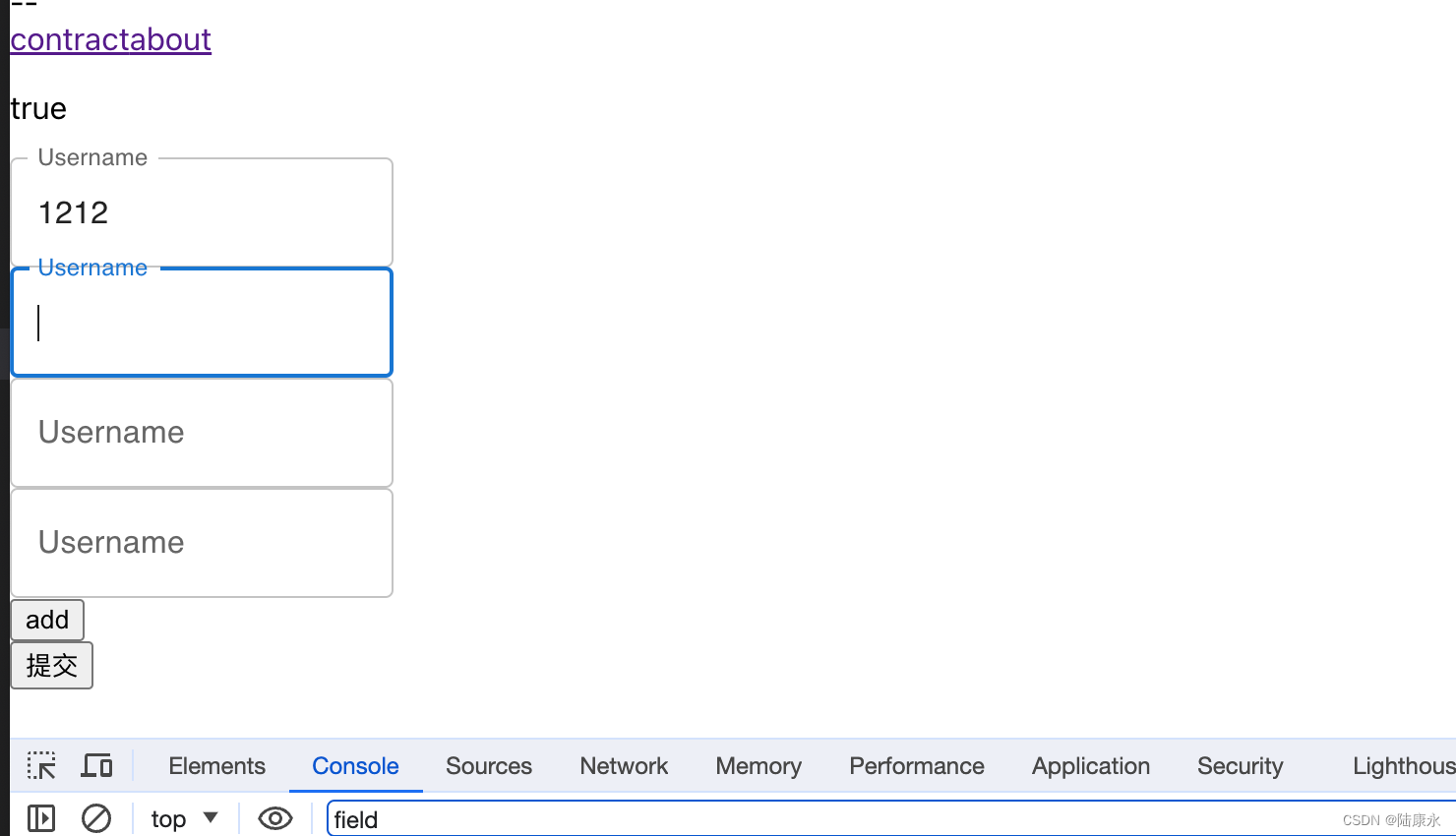This screenshot has width=1456, height=836.
Task: Switch to the Performance tab
Action: pos(916,765)
